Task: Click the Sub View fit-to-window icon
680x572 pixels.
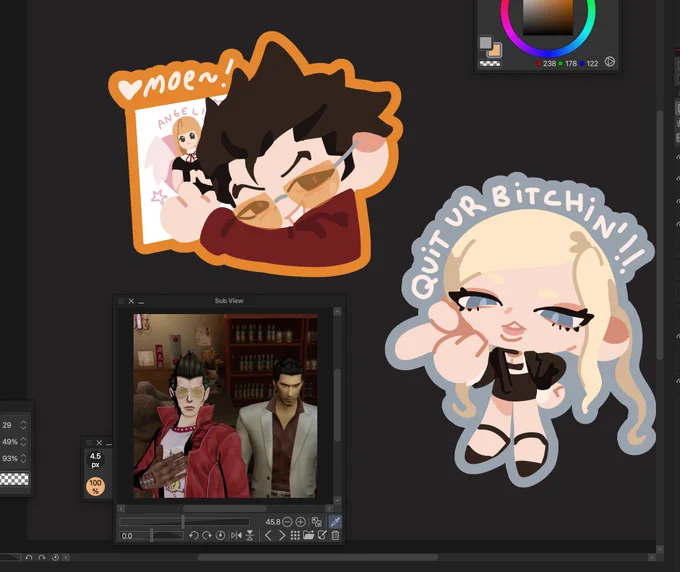Action: (317, 522)
